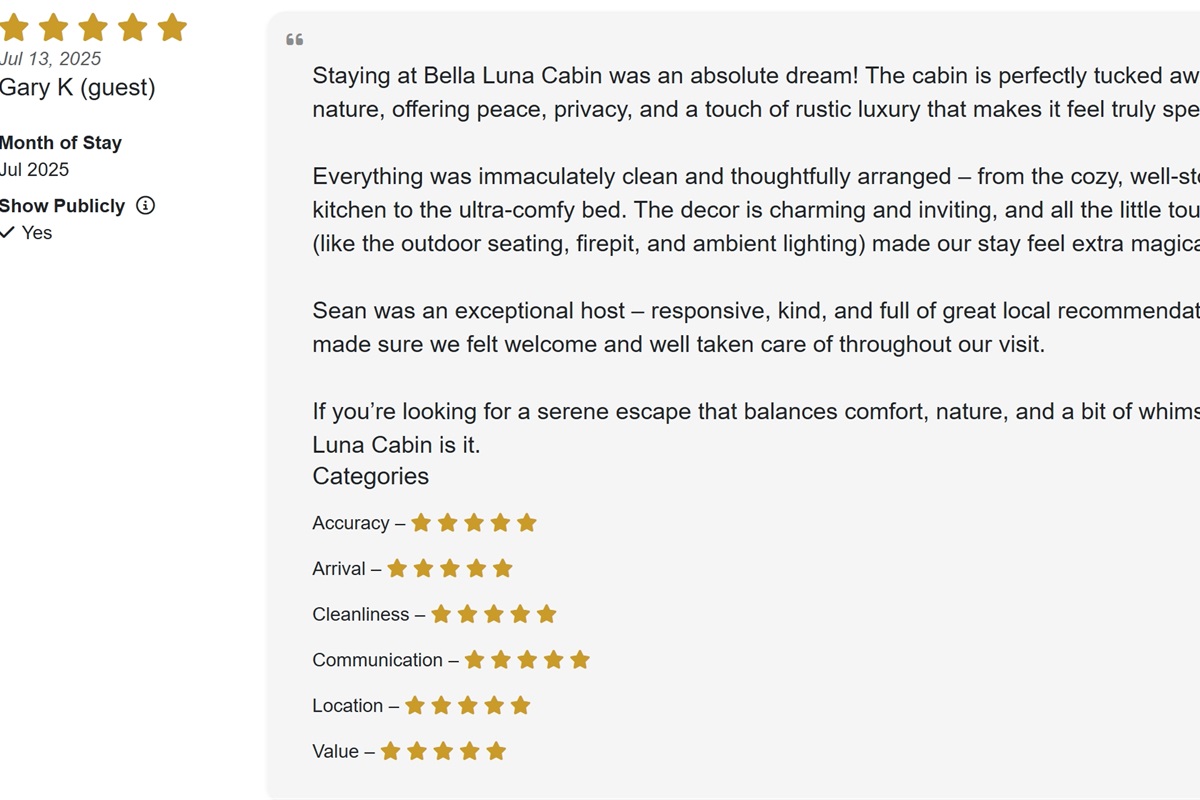Click the opening quotation mark icon
The height and width of the screenshot is (800, 1200).
(x=294, y=40)
